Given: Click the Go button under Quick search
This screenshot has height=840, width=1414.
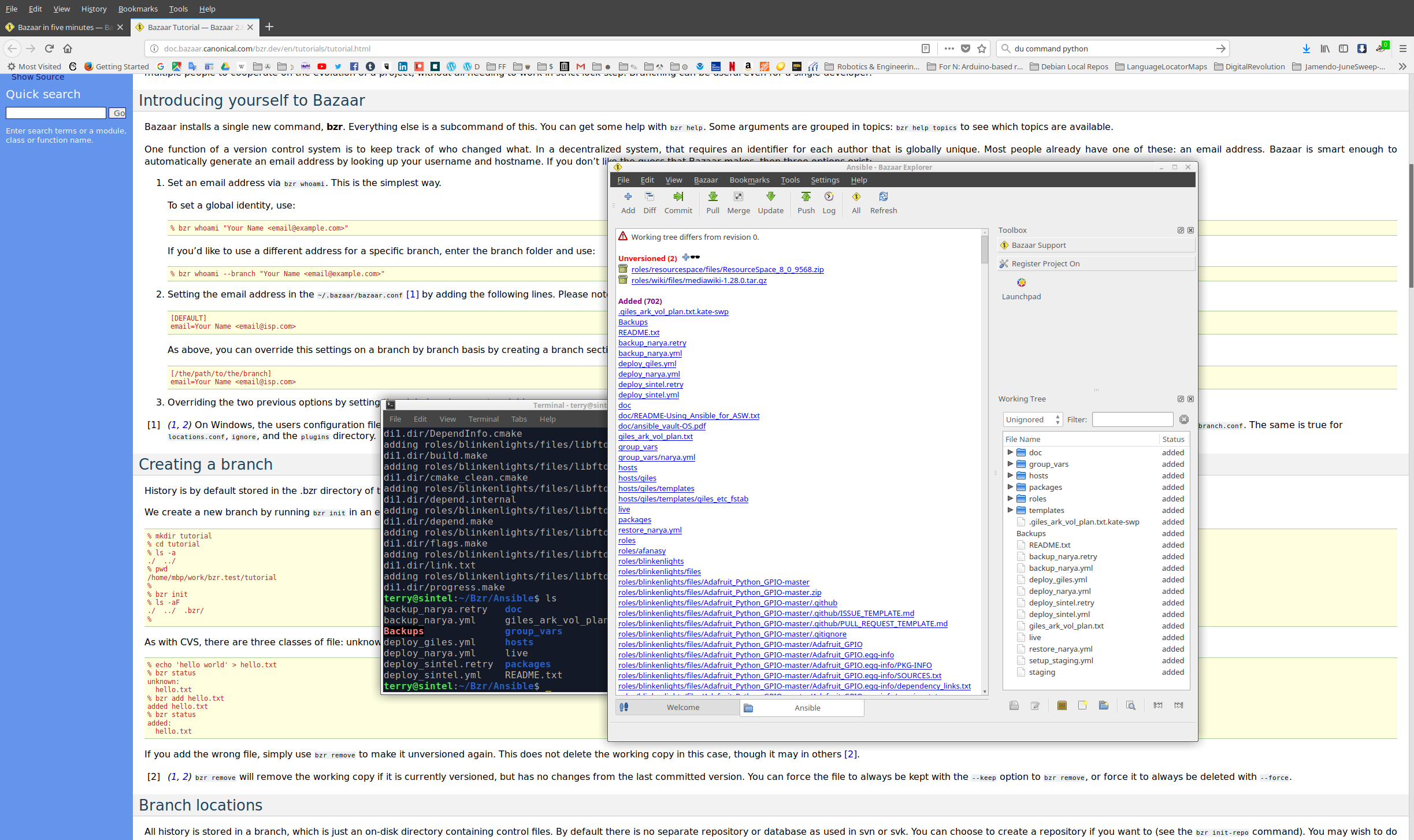Looking at the screenshot, I should click(x=118, y=113).
